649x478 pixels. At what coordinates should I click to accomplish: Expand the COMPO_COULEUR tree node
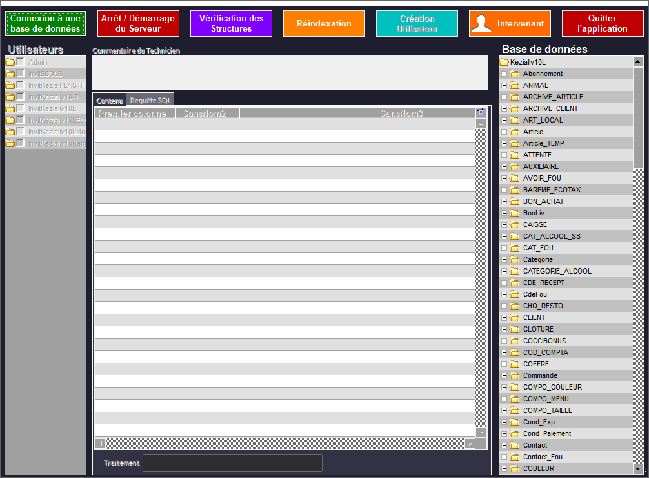tap(504, 387)
